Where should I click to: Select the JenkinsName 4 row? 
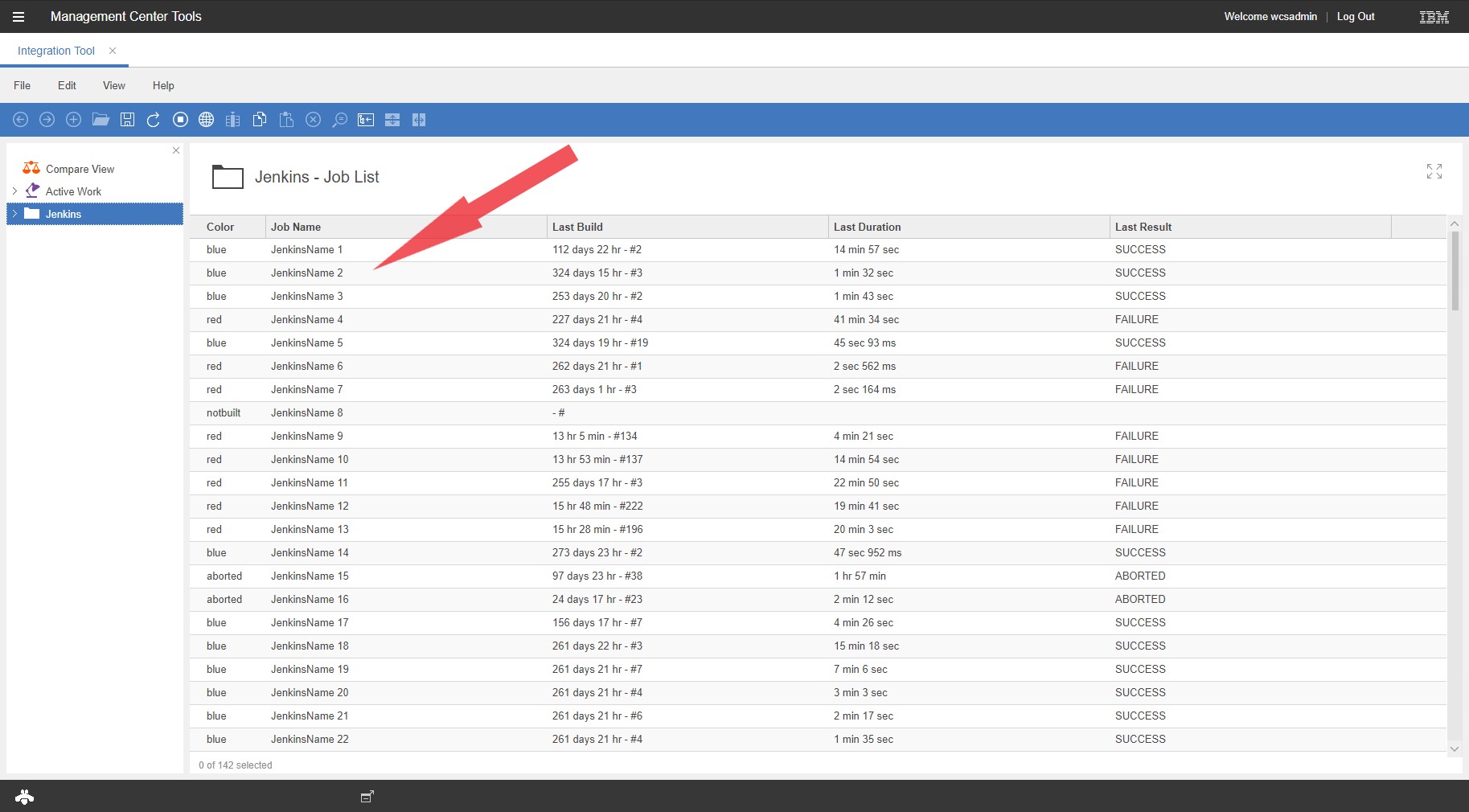pyautogui.click(x=818, y=319)
